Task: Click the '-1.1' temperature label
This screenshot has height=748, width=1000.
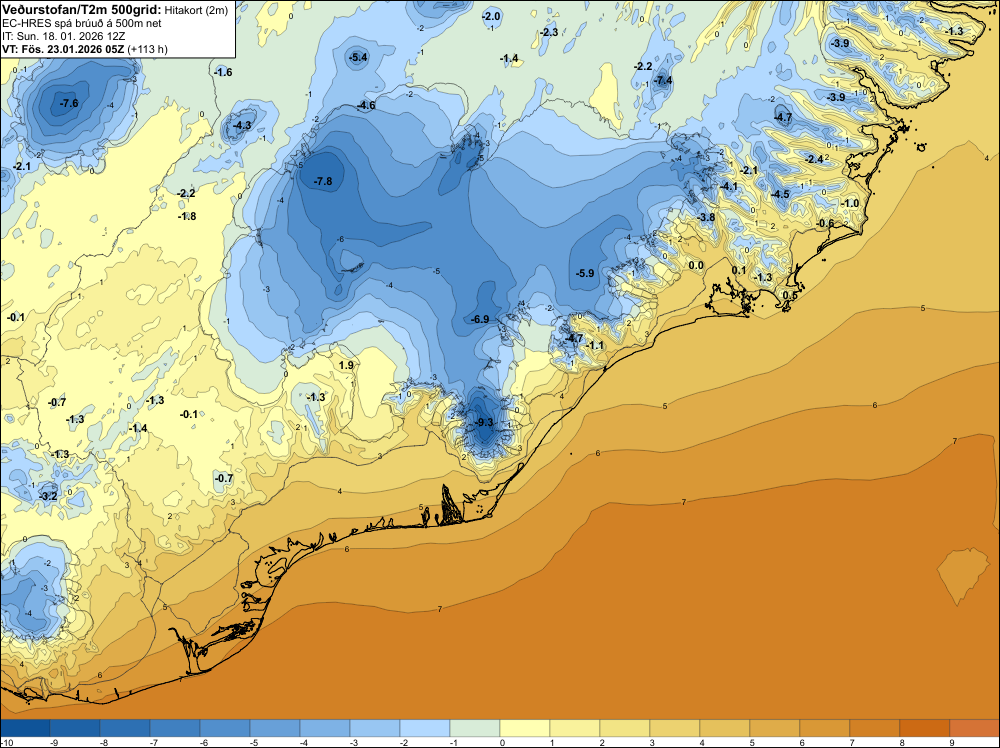Action: click(595, 345)
